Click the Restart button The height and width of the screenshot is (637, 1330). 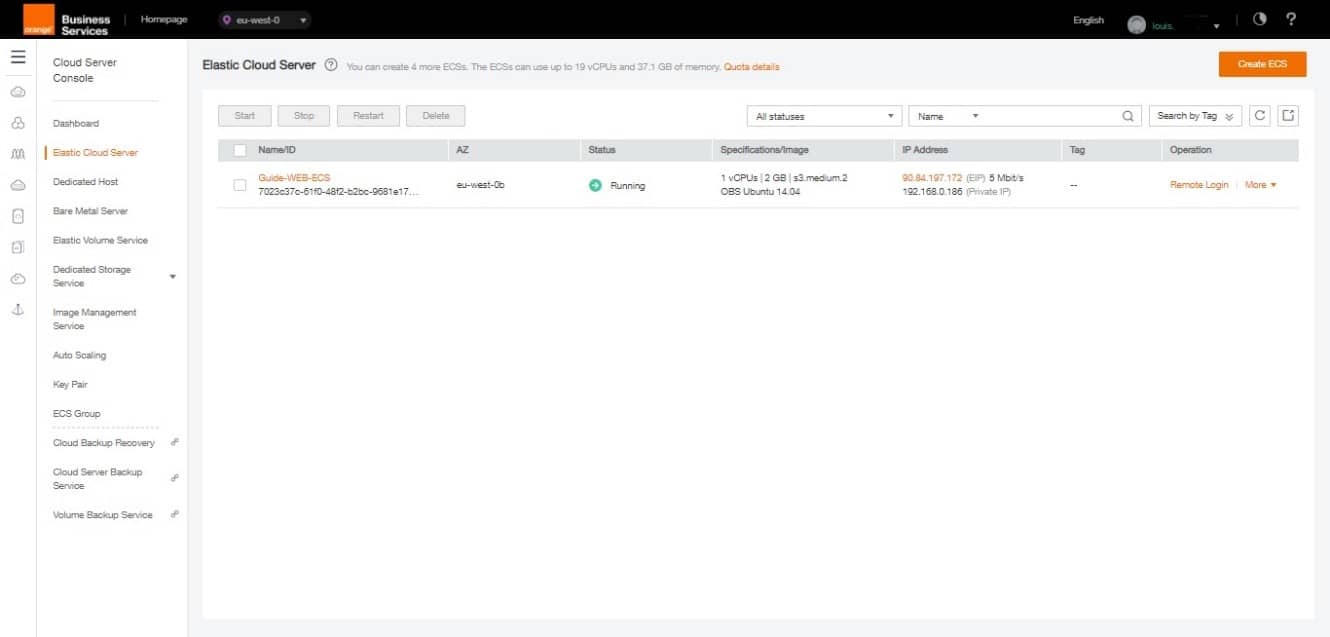coord(368,116)
